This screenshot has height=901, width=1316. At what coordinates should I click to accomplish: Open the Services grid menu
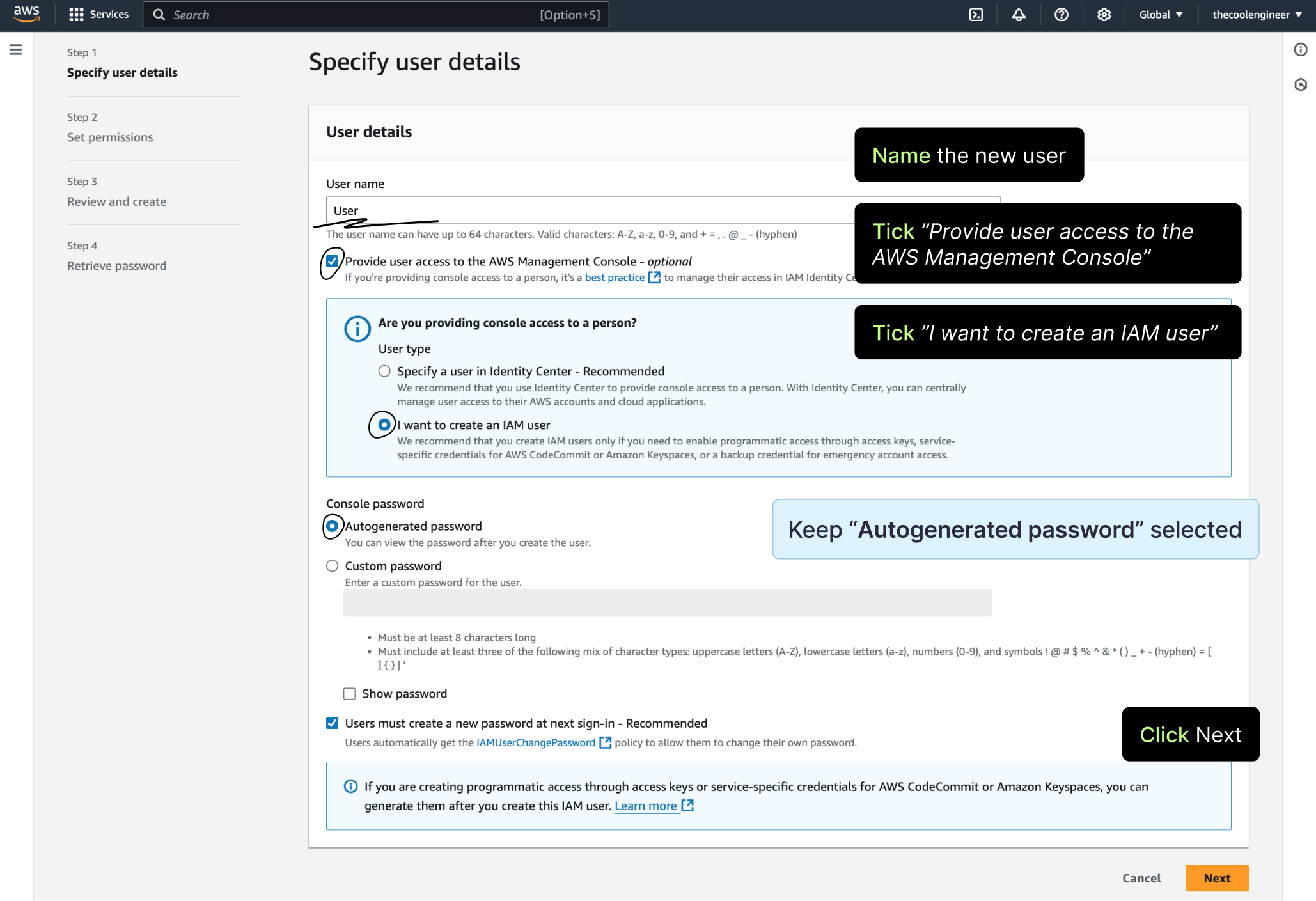(x=76, y=15)
